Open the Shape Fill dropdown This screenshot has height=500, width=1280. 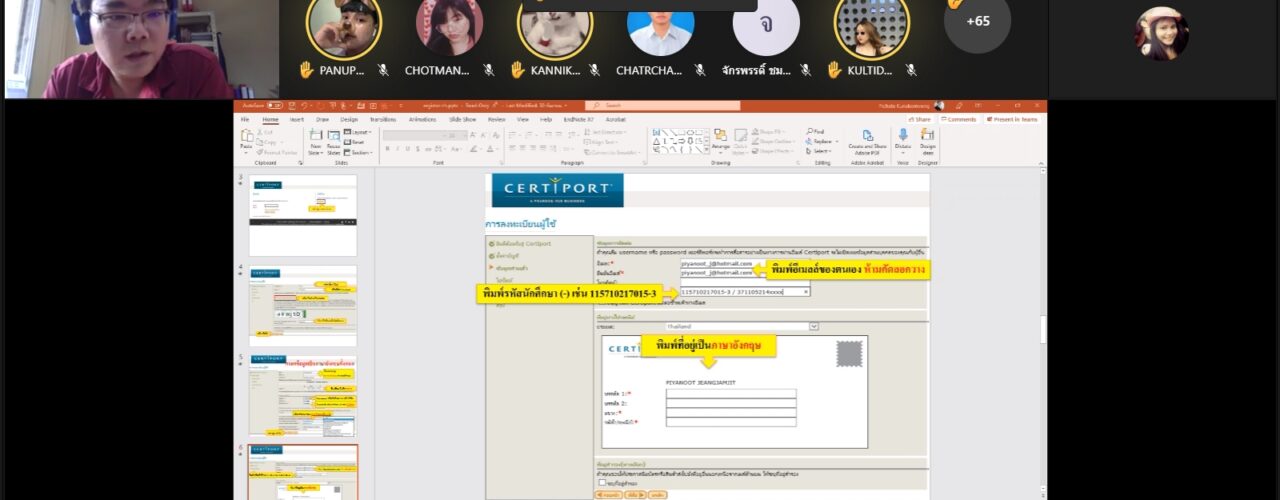point(770,131)
